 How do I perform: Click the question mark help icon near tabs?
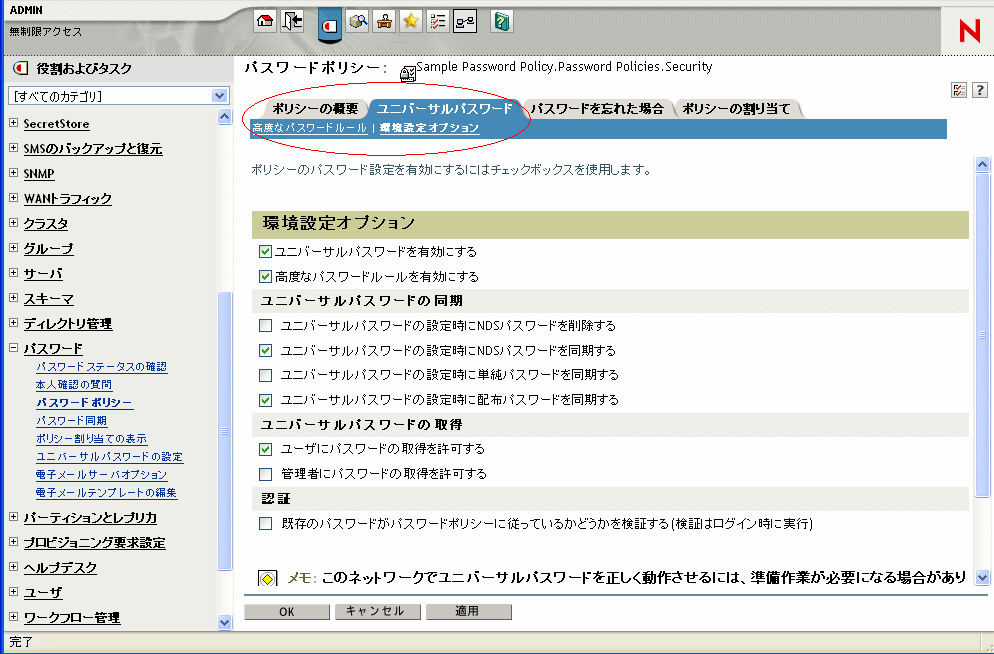click(x=980, y=90)
